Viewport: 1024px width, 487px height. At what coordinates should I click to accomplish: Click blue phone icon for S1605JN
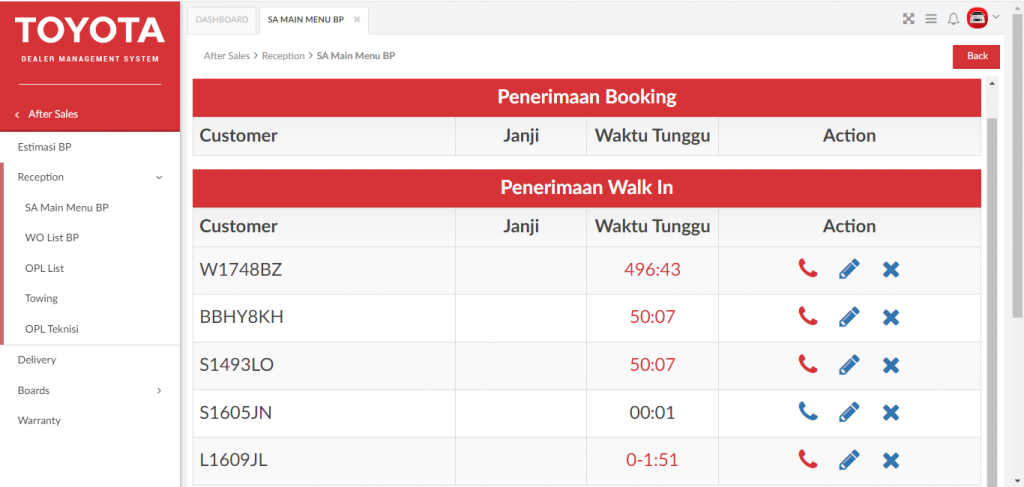click(807, 411)
